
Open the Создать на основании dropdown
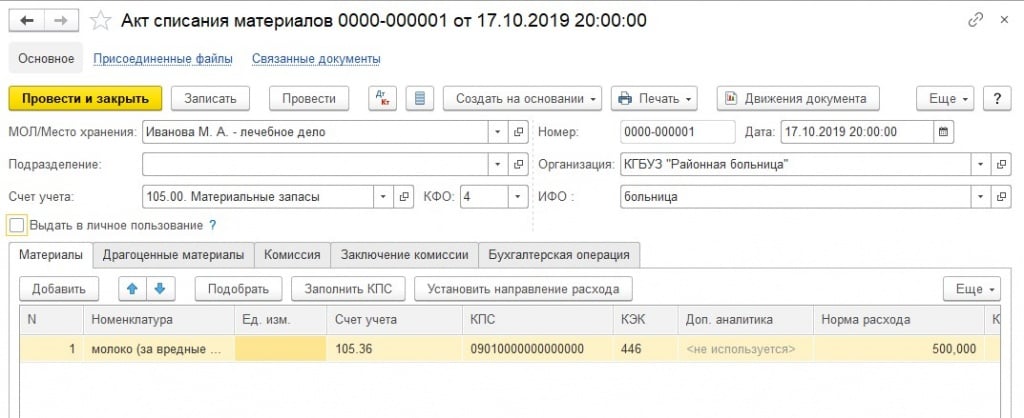[521, 98]
